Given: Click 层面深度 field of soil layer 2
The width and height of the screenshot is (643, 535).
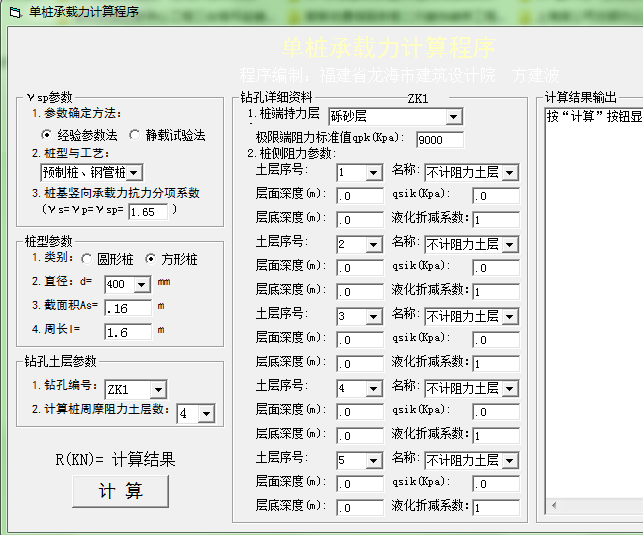Looking at the screenshot, I should click(359, 268).
